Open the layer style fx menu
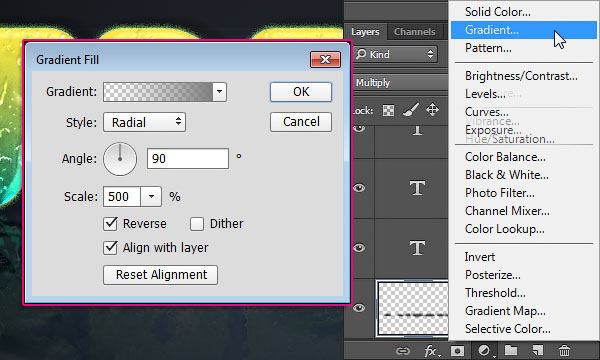600x360 pixels. [432, 350]
